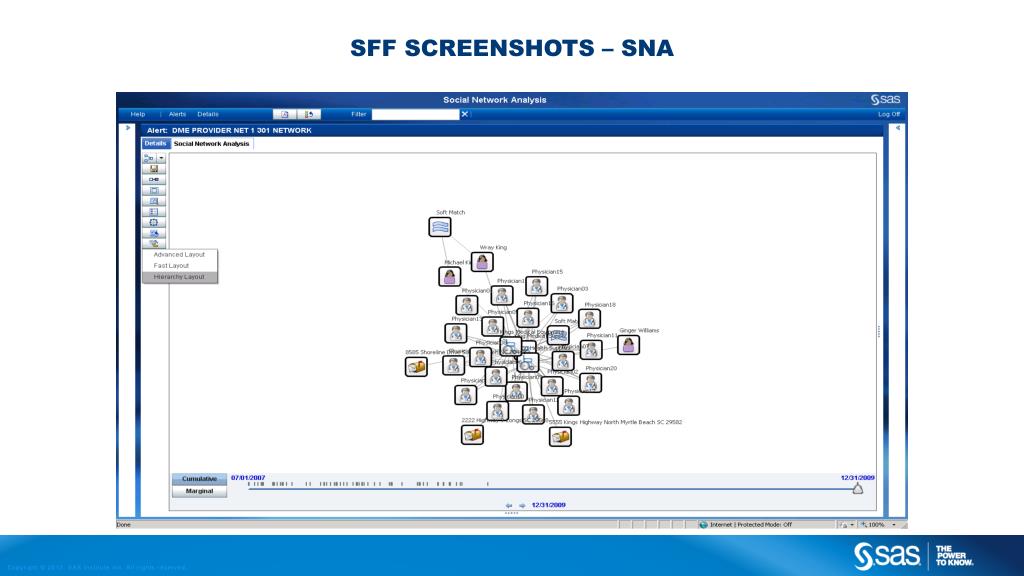The width and height of the screenshot is (1024, 576).
Task: Click the save diskette icon in vertical toolbar
Action: 154,169
